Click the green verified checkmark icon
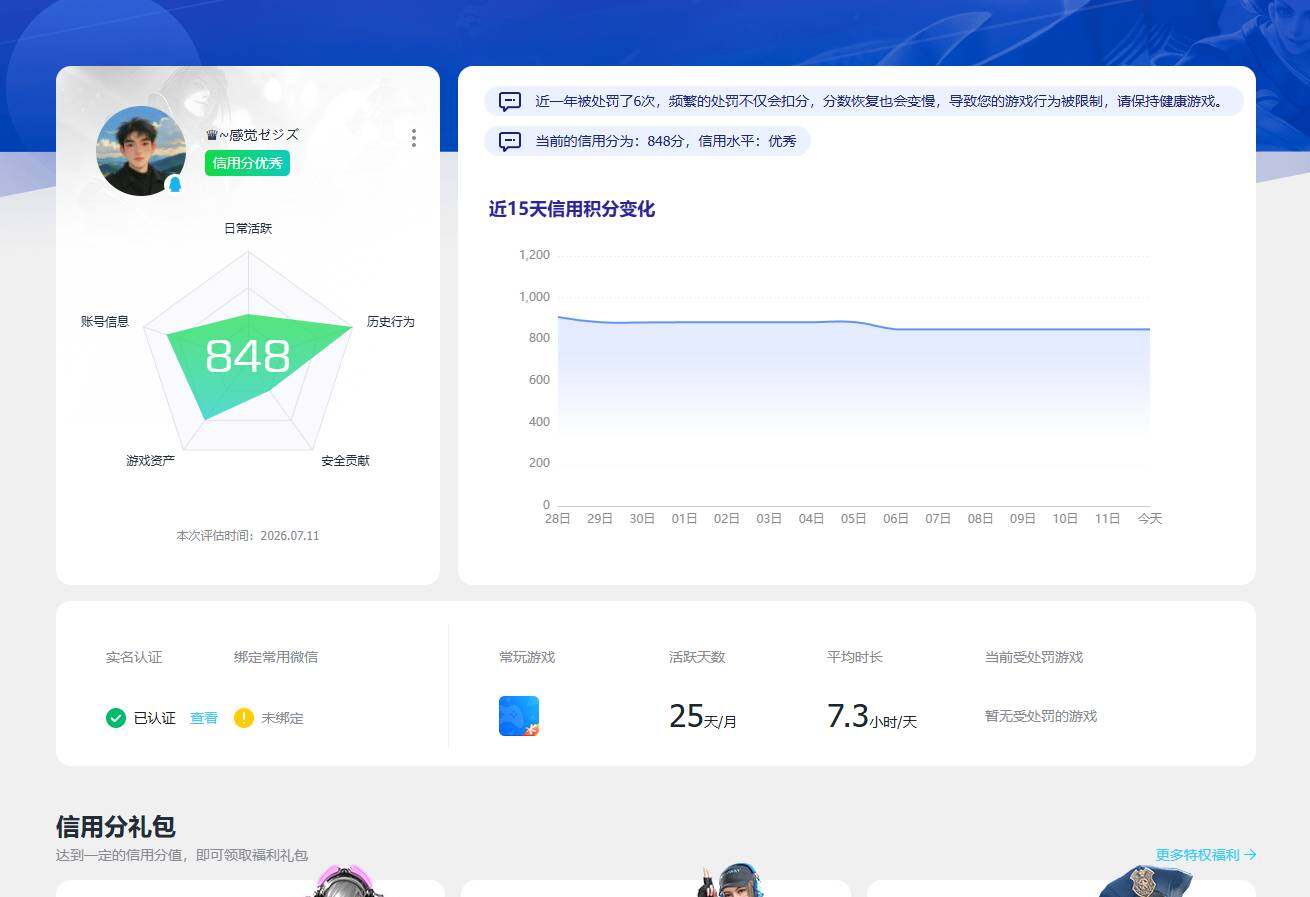The width and height of the screenshot is (1310, 897). point(116,718)
